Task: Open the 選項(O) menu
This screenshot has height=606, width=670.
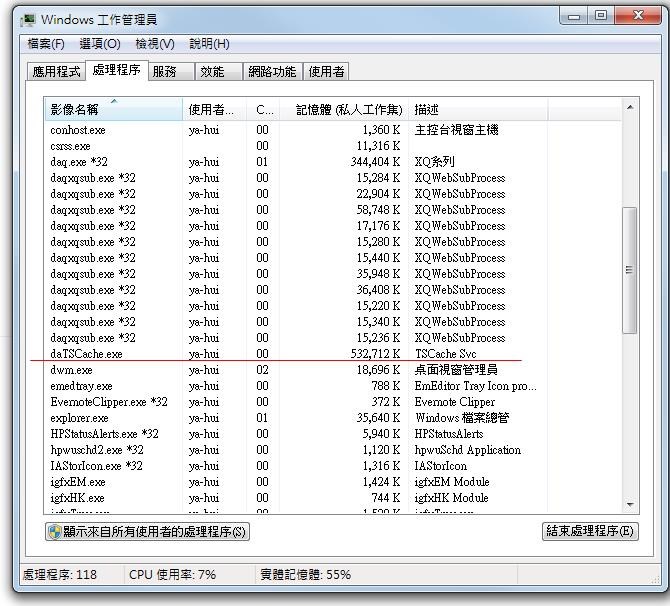Action: [x=100, y=44]
